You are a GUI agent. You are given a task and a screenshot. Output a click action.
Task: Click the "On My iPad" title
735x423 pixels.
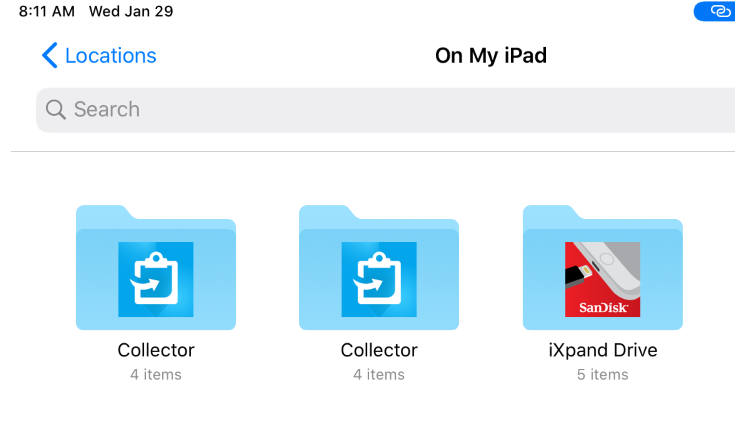[491, 55]
